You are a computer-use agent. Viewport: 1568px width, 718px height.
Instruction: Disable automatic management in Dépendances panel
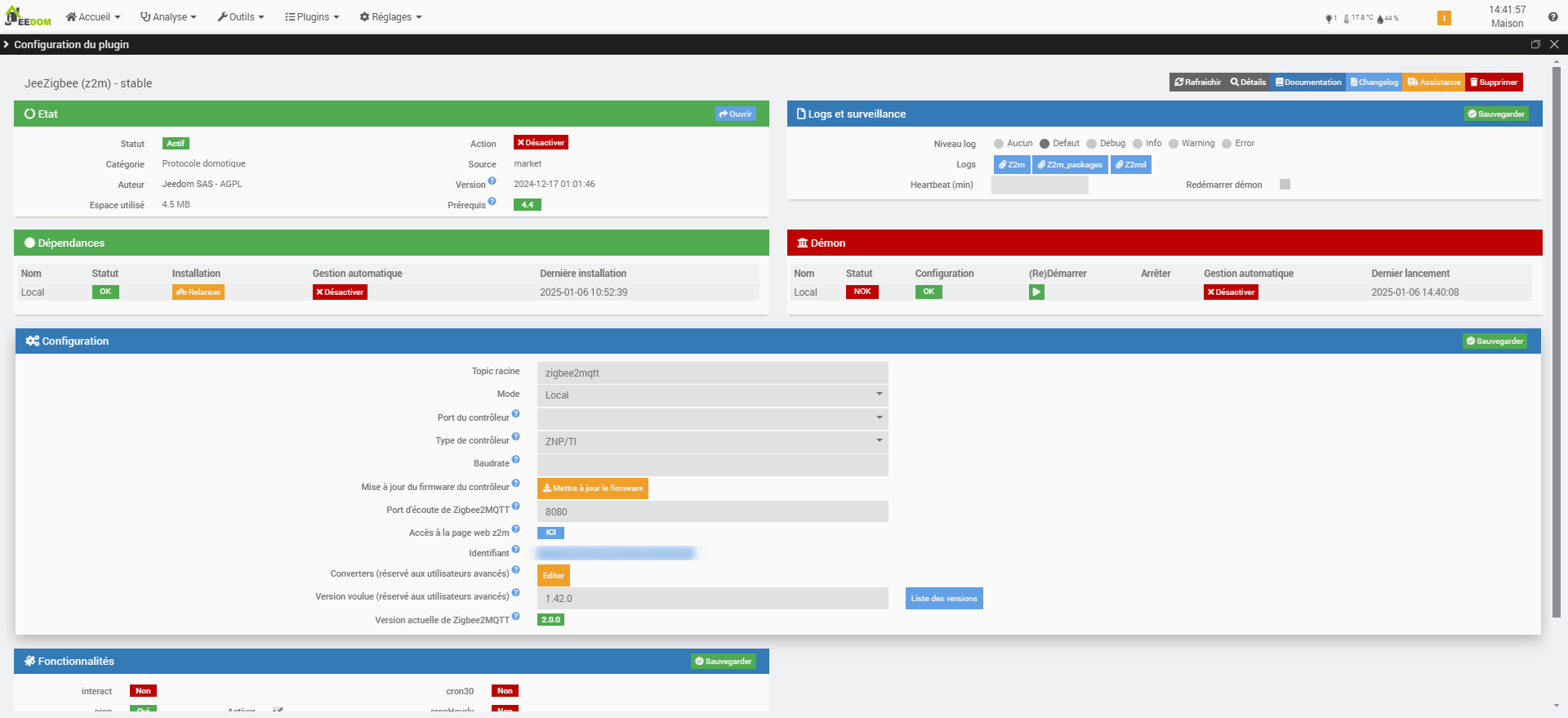pos(340,292)
